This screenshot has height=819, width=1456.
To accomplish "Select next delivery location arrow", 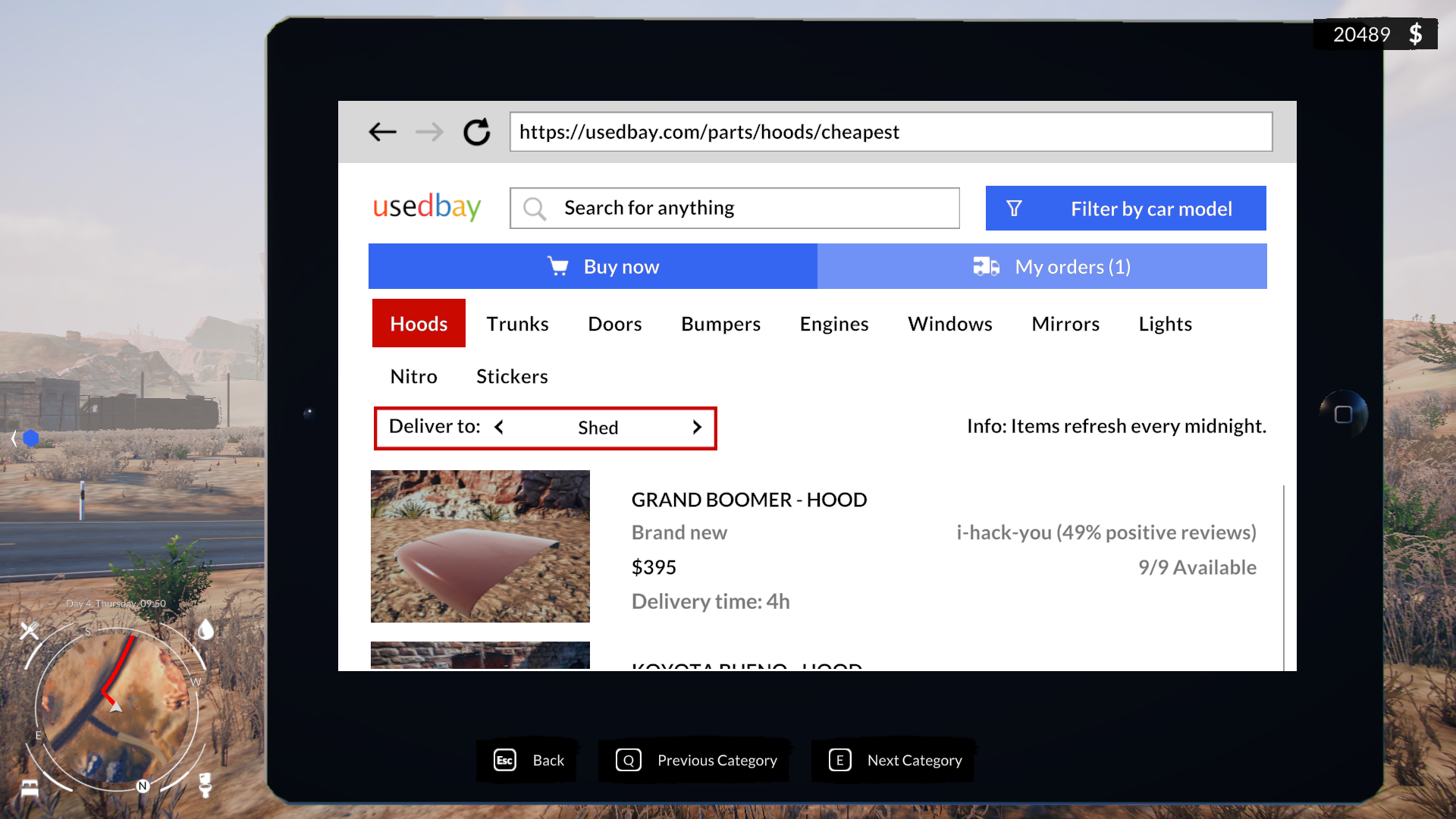I will click(697, 427).
